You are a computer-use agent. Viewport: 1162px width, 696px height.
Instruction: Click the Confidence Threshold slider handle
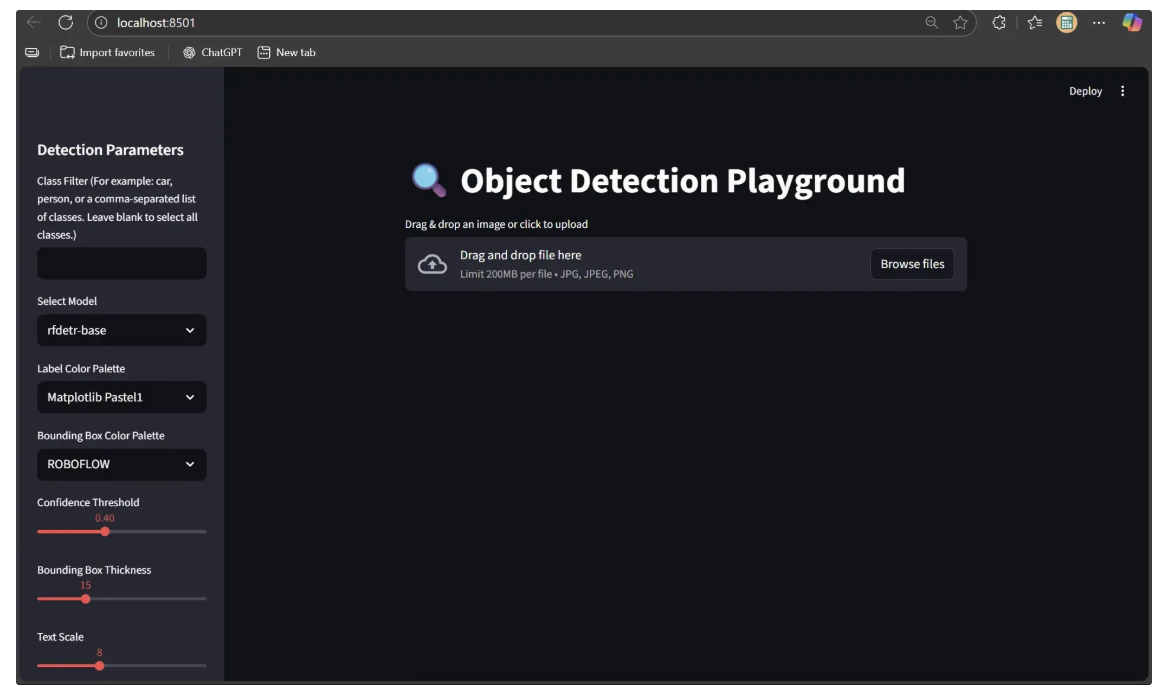coord(105,531)
